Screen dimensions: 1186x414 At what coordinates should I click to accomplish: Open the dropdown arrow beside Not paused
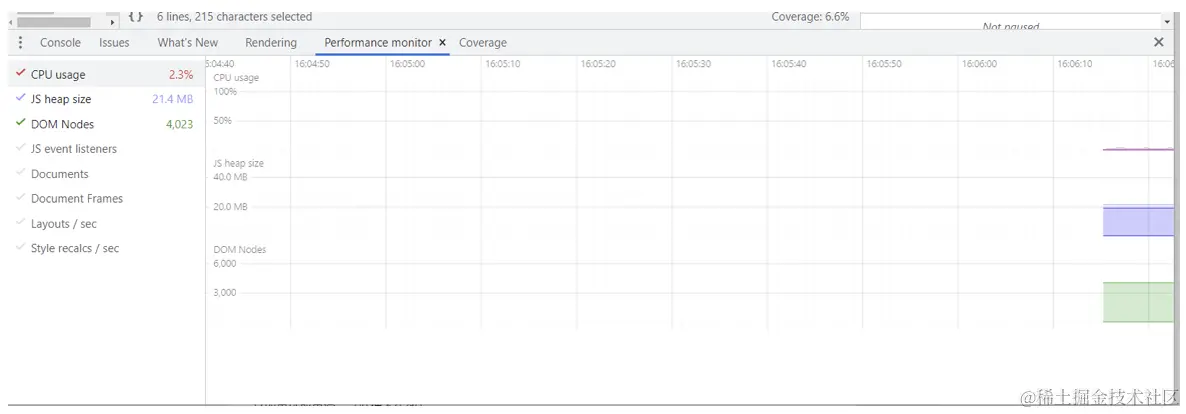pos(1166,23)
